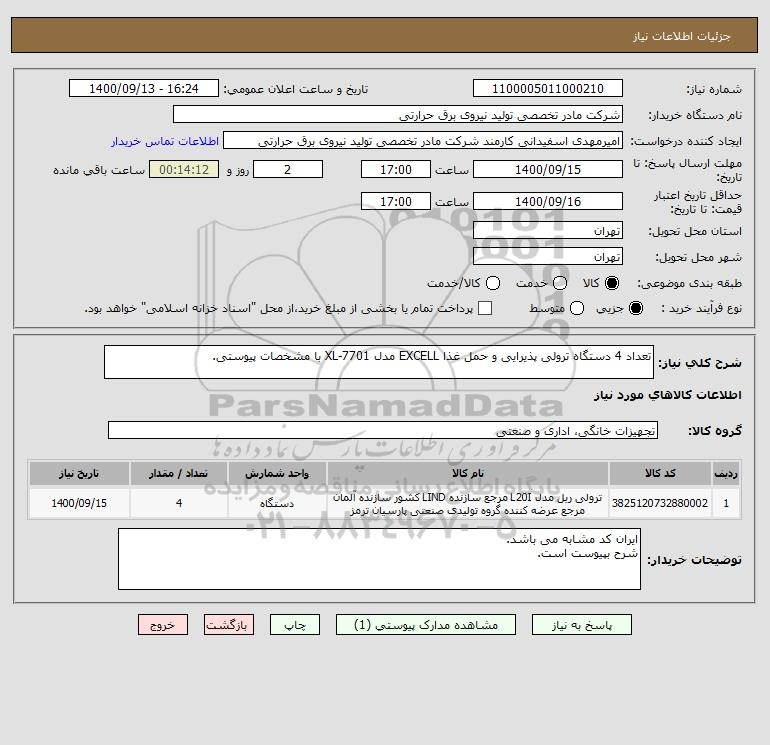Viewport: 770px width, 745px height.
Task: Select the کالا radio button
Action: (612, 283)
